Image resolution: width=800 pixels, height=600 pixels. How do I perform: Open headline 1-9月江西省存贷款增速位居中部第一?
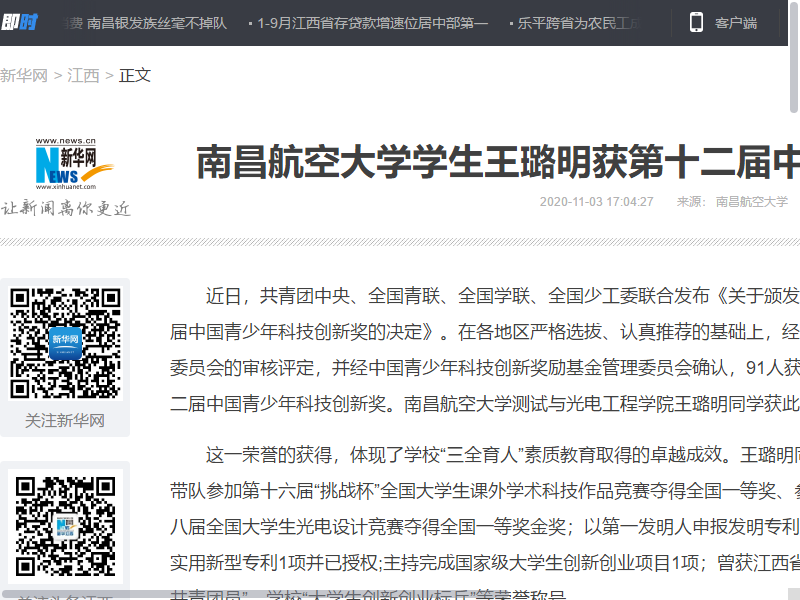pyautogui.click(x=372, y=23)
